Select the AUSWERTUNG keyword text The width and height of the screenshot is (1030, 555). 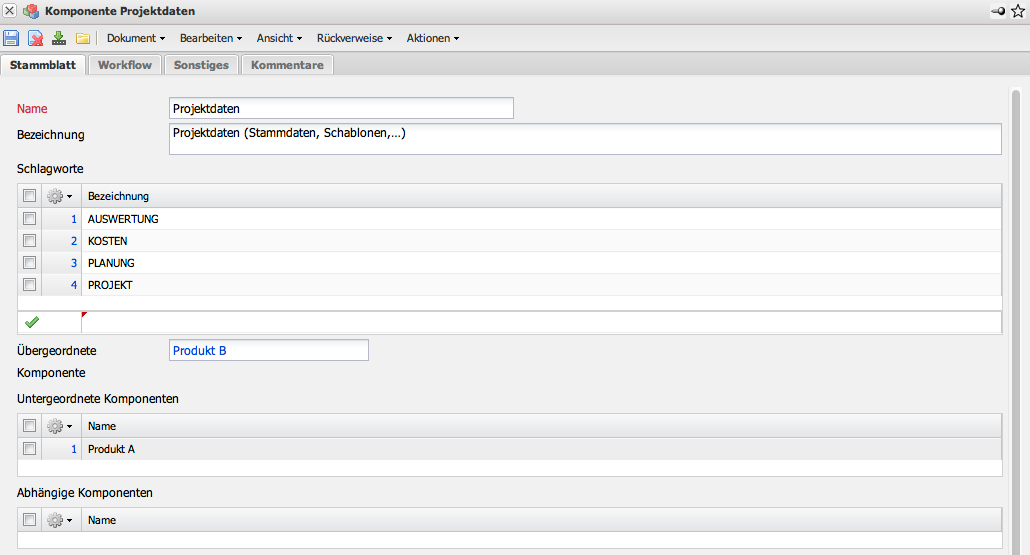point(123,219)
